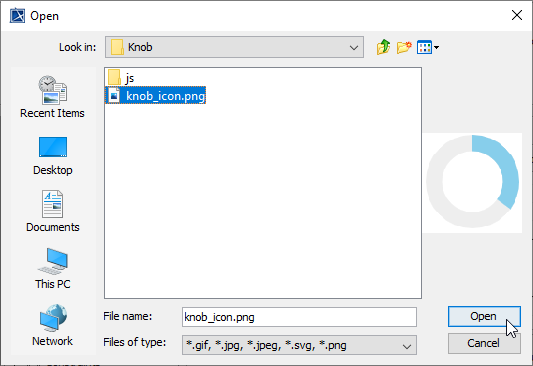Expand the Files of type dropdown
This screenshot has height=366, width=533.
[x=407, y=346]
